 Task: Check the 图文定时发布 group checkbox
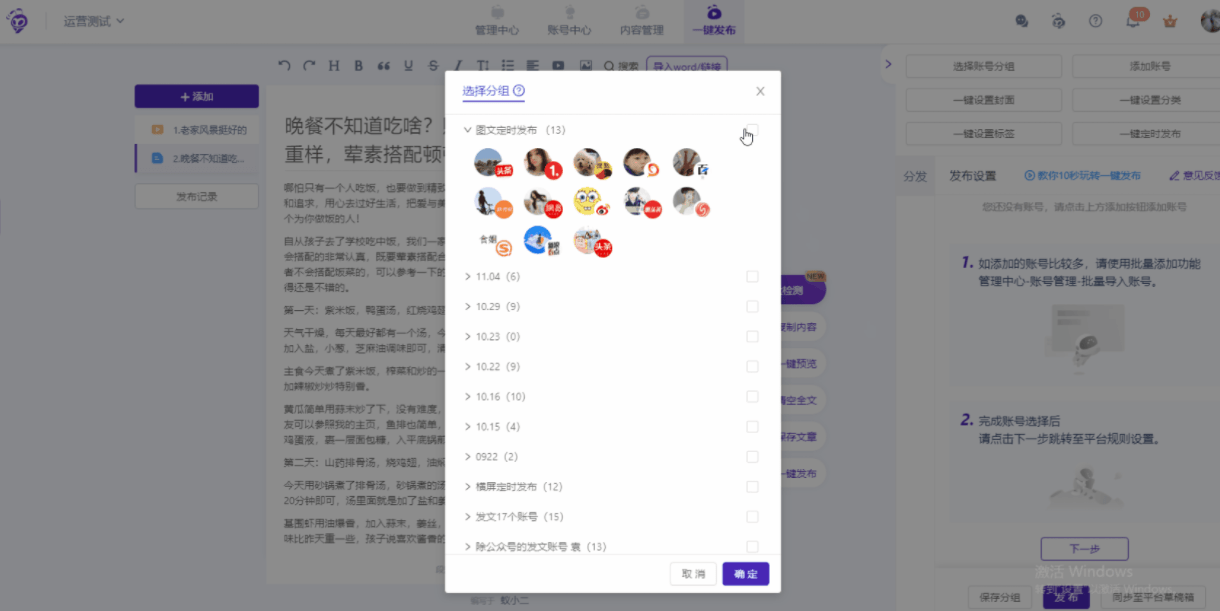752,130
